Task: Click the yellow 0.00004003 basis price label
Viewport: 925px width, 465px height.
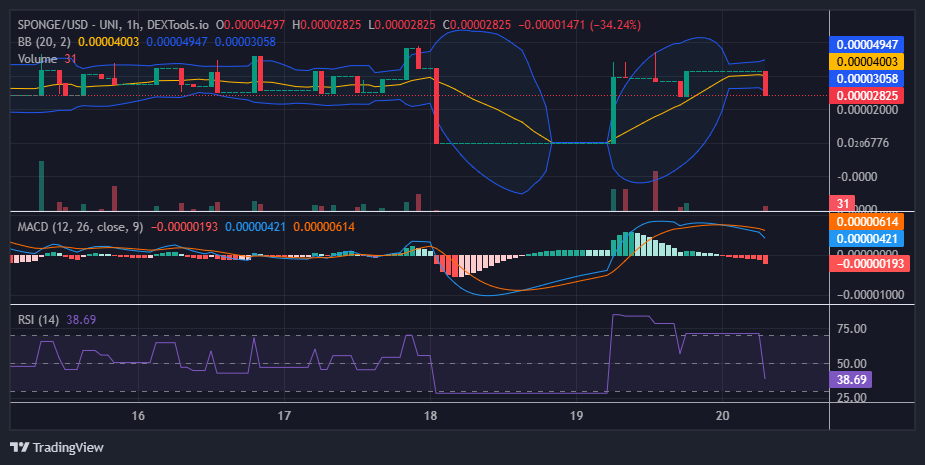Action: click(x=867, y=61)
